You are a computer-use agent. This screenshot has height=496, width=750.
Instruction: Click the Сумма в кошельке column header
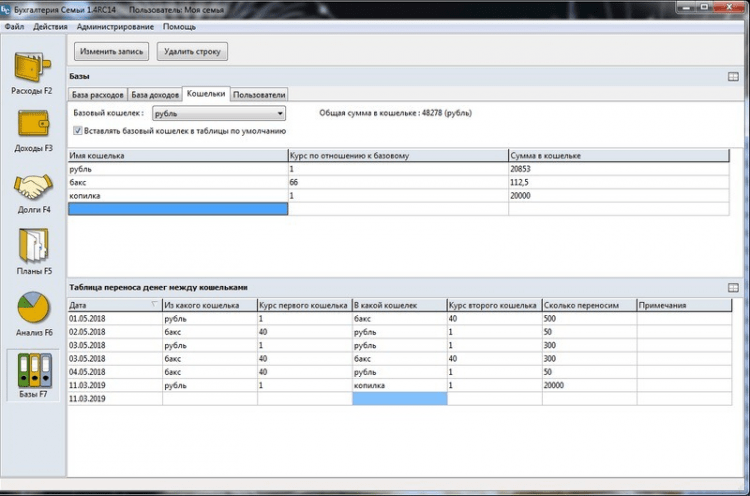point(619,155)
